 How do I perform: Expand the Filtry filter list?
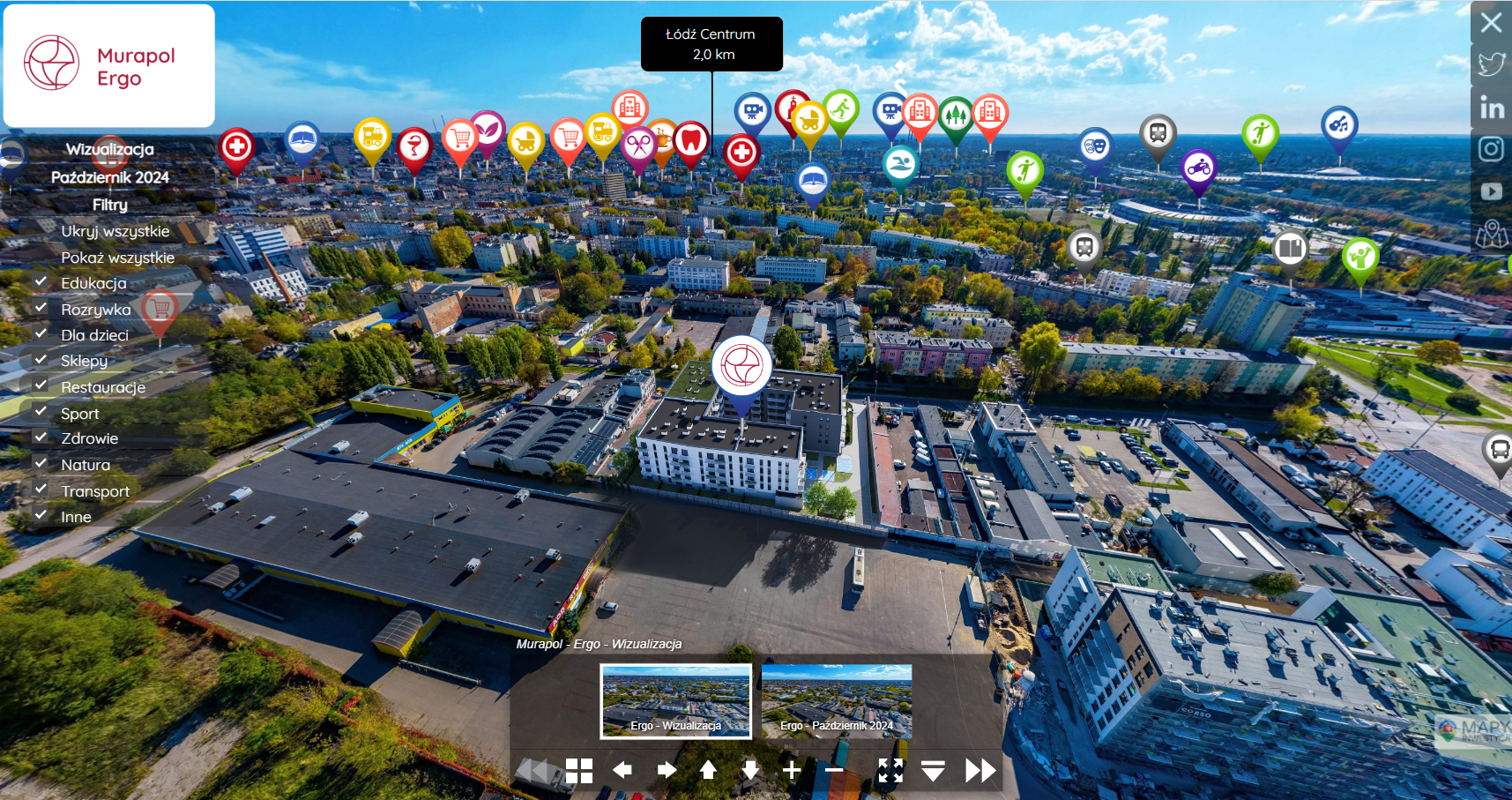click(110, 205)
